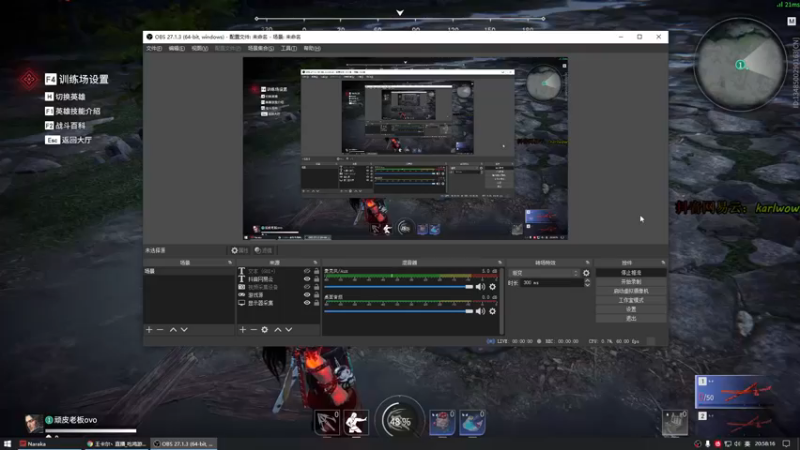The height and width of the screenshot is (450, 800).
Task: Remove selected source with minus icon
Action: click(x=254, y=330)
